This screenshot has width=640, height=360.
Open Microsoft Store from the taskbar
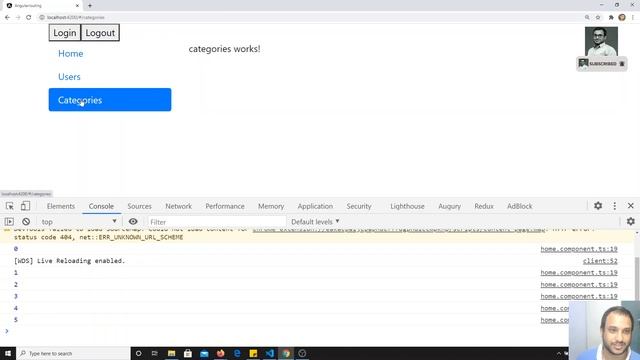click(188, 353)
